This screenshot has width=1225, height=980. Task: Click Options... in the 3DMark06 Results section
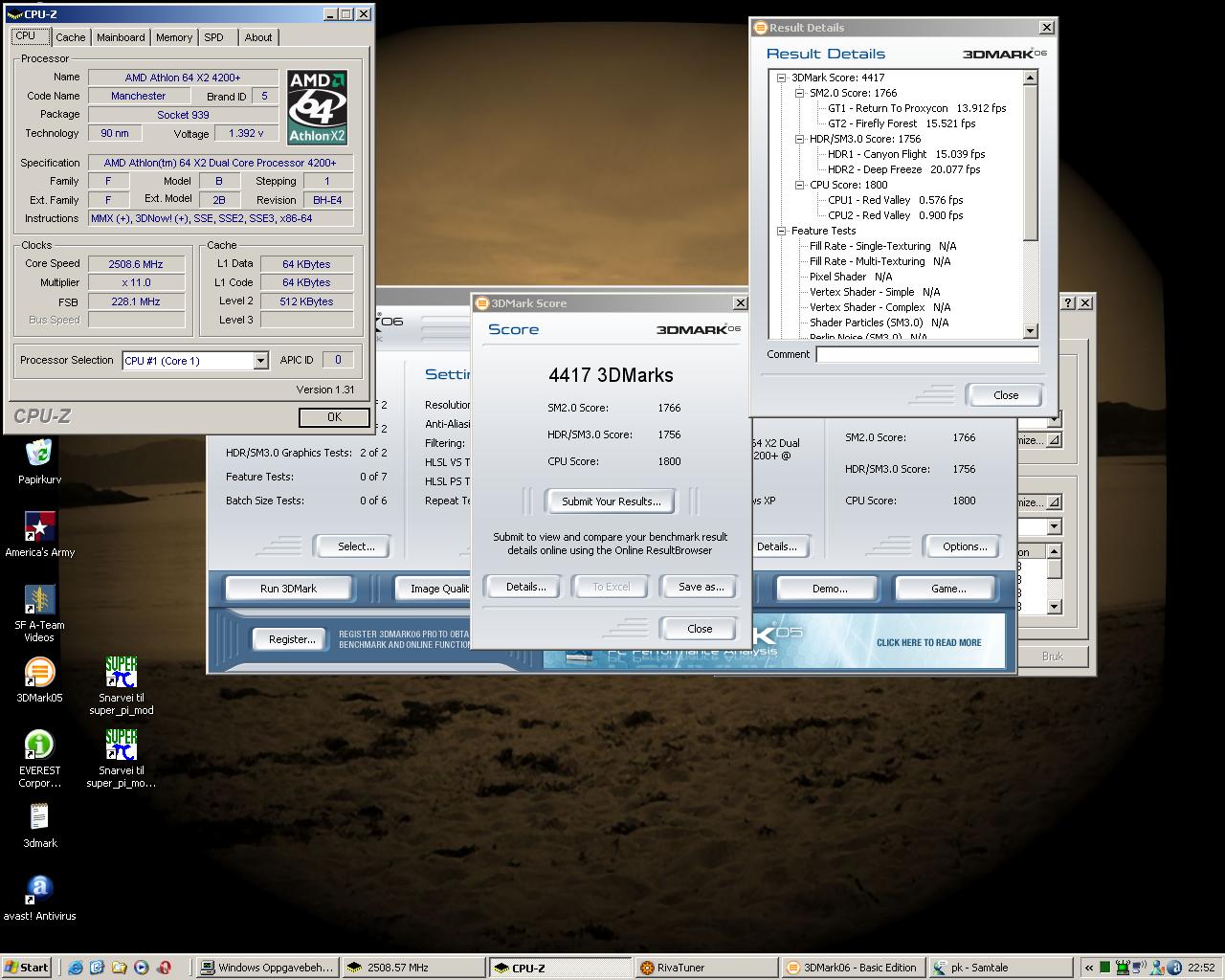point(965,546)
